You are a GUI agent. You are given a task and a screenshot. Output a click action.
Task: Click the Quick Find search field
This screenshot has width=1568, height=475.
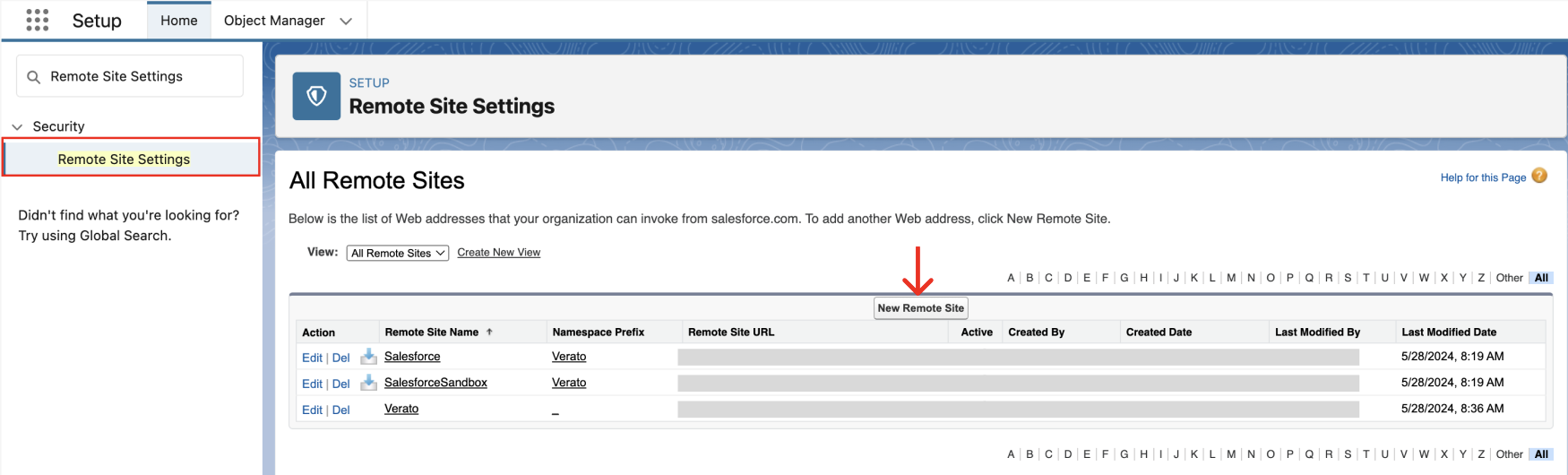click(x=130, y=76)
